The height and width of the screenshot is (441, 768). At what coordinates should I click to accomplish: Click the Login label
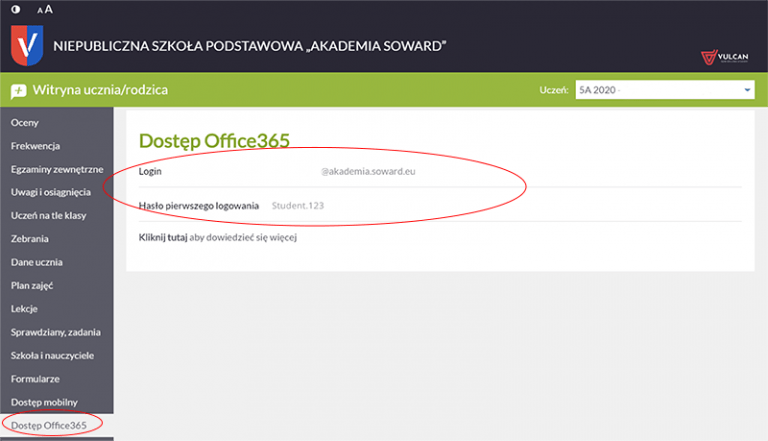point(150,172)
